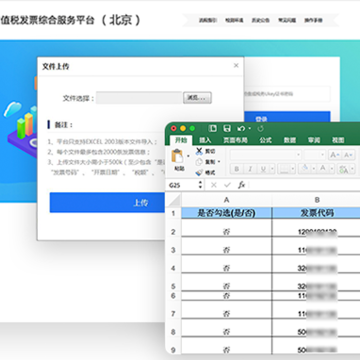Open the 操作手册 link in page header

click(313, 20)
